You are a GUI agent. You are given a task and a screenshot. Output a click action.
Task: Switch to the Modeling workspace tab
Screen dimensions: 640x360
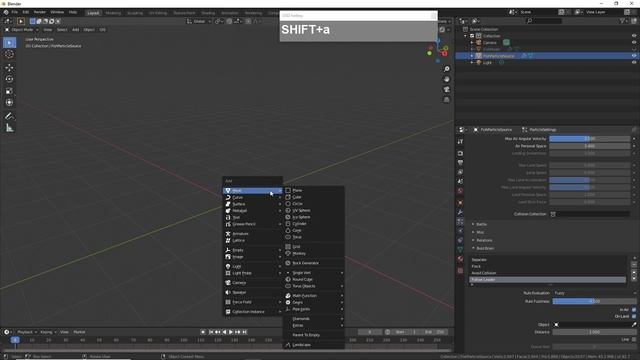pos(113,13)
